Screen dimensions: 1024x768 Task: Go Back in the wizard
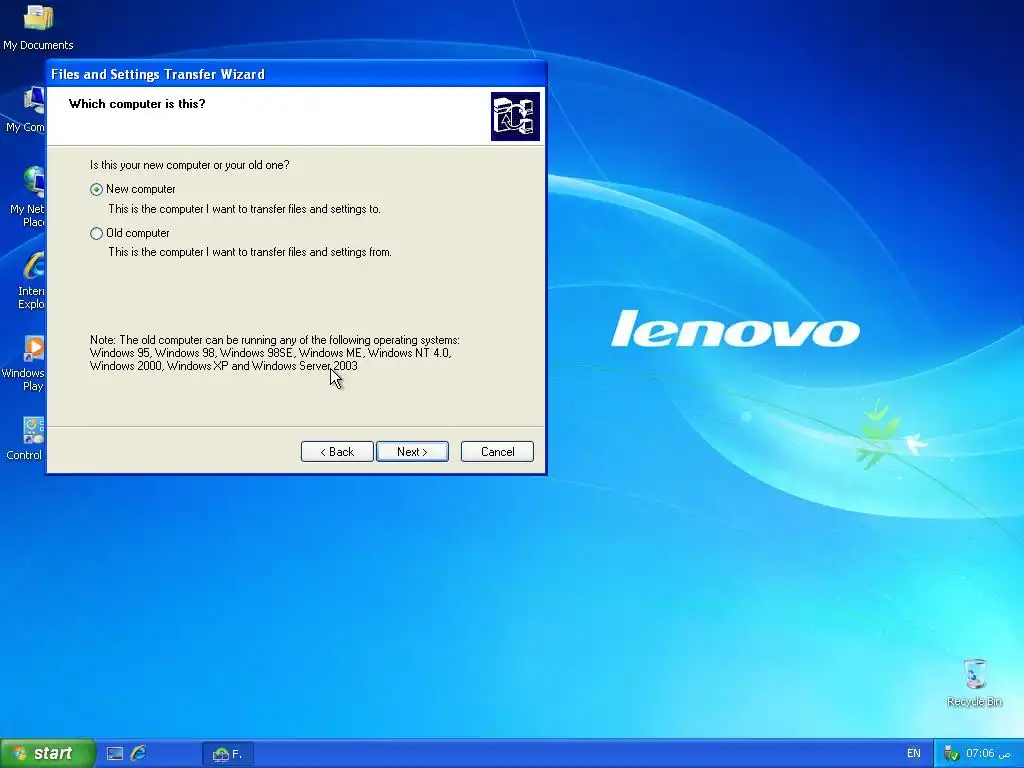pos(337,451)
